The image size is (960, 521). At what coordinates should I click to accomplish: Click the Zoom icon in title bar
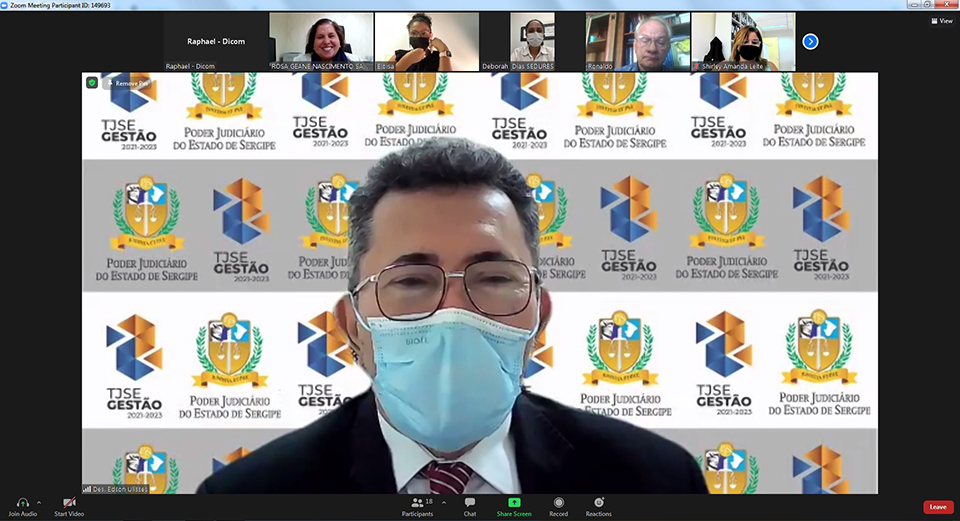[6, 5]
